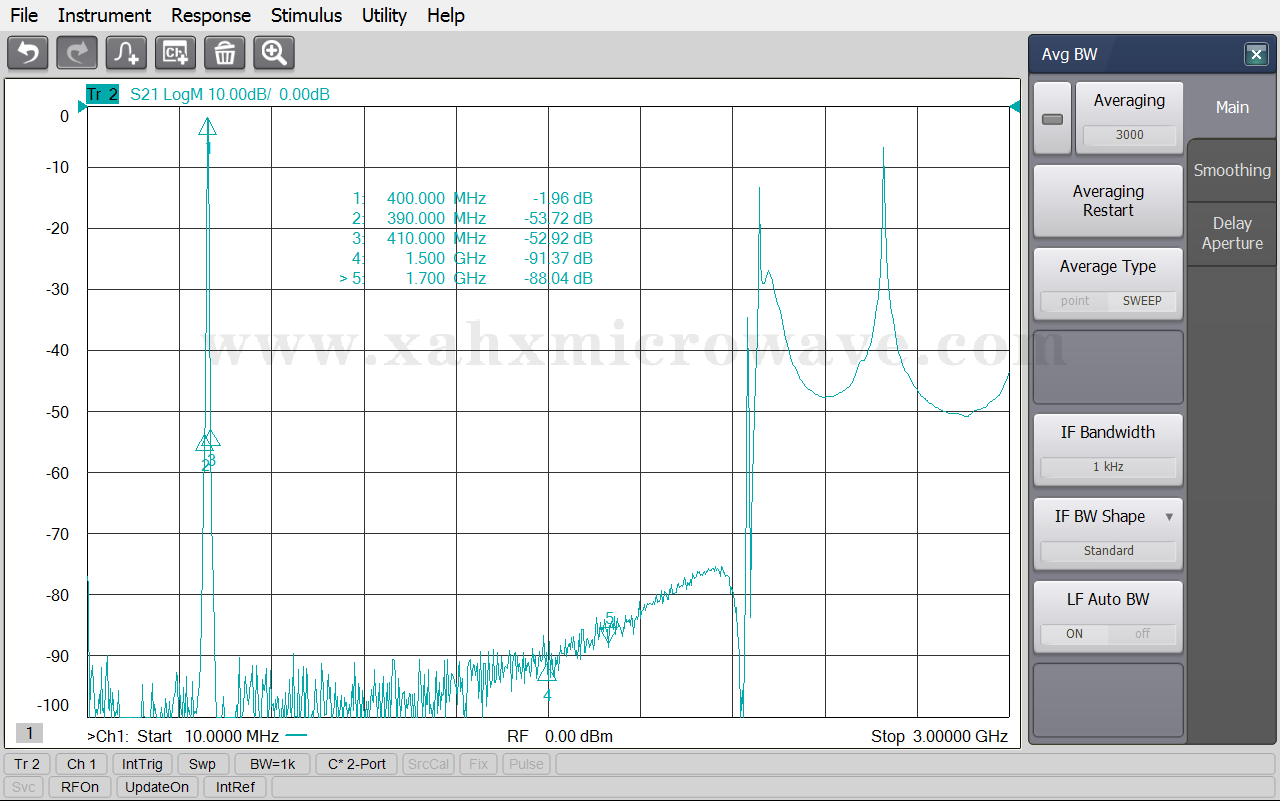This screenshot has height=801, width=1280.
Task: Click the Add Trace toolbar icon
Action: [126, 53]
